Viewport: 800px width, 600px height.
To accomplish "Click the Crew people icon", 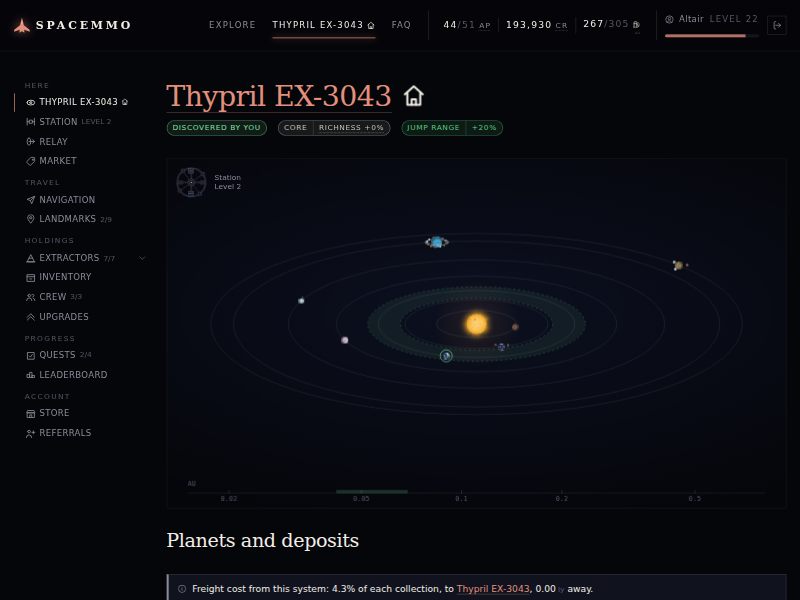I will pyautogui.click(x=31, y=297).
